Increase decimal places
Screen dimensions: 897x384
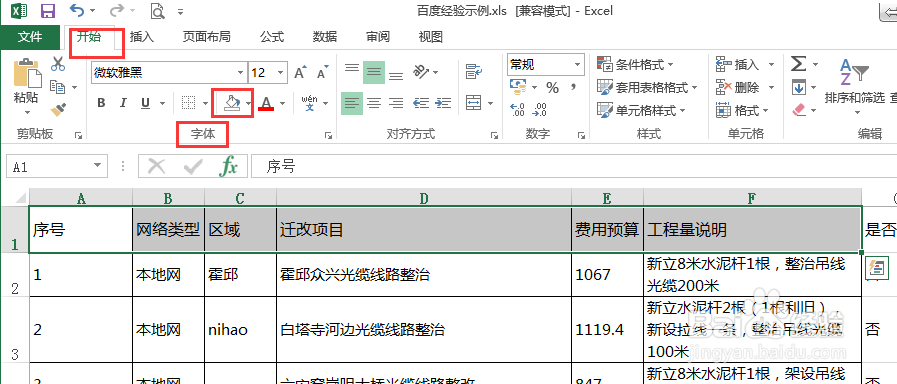click(517, 109)
